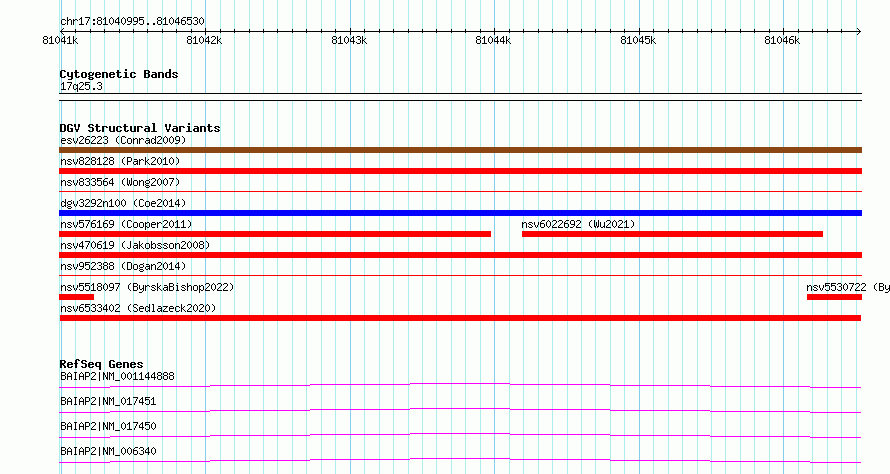890x474 pixels.
Task: Click the red bar under nsv470619
Action: tap(460, 255)
